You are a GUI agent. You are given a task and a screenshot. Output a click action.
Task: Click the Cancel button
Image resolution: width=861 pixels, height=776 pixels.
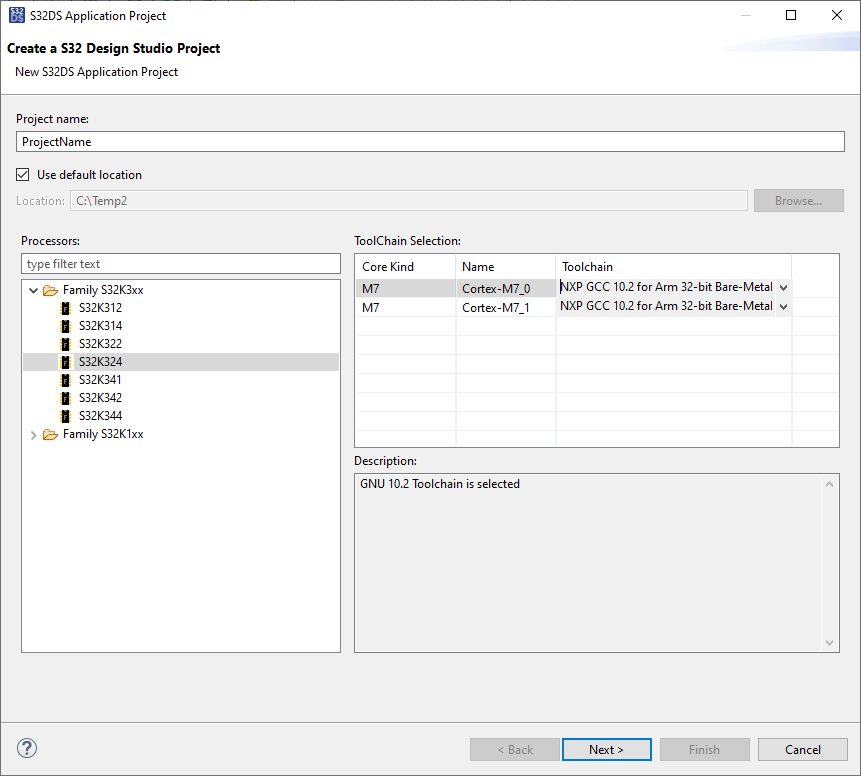coord(803,750)
